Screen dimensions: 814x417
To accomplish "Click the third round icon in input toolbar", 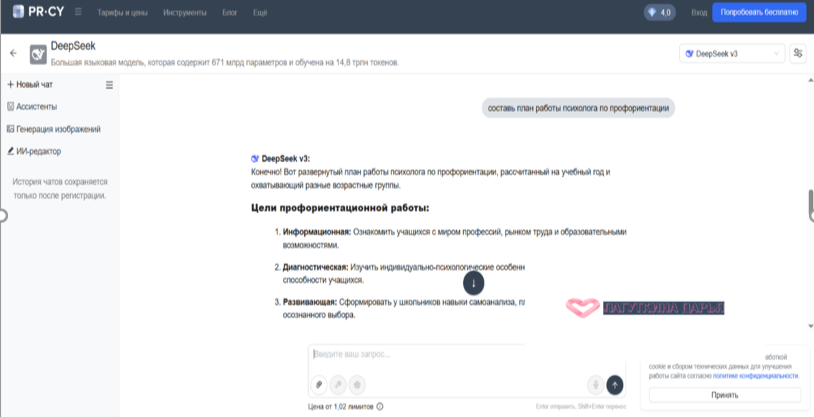I will (357, 385).
